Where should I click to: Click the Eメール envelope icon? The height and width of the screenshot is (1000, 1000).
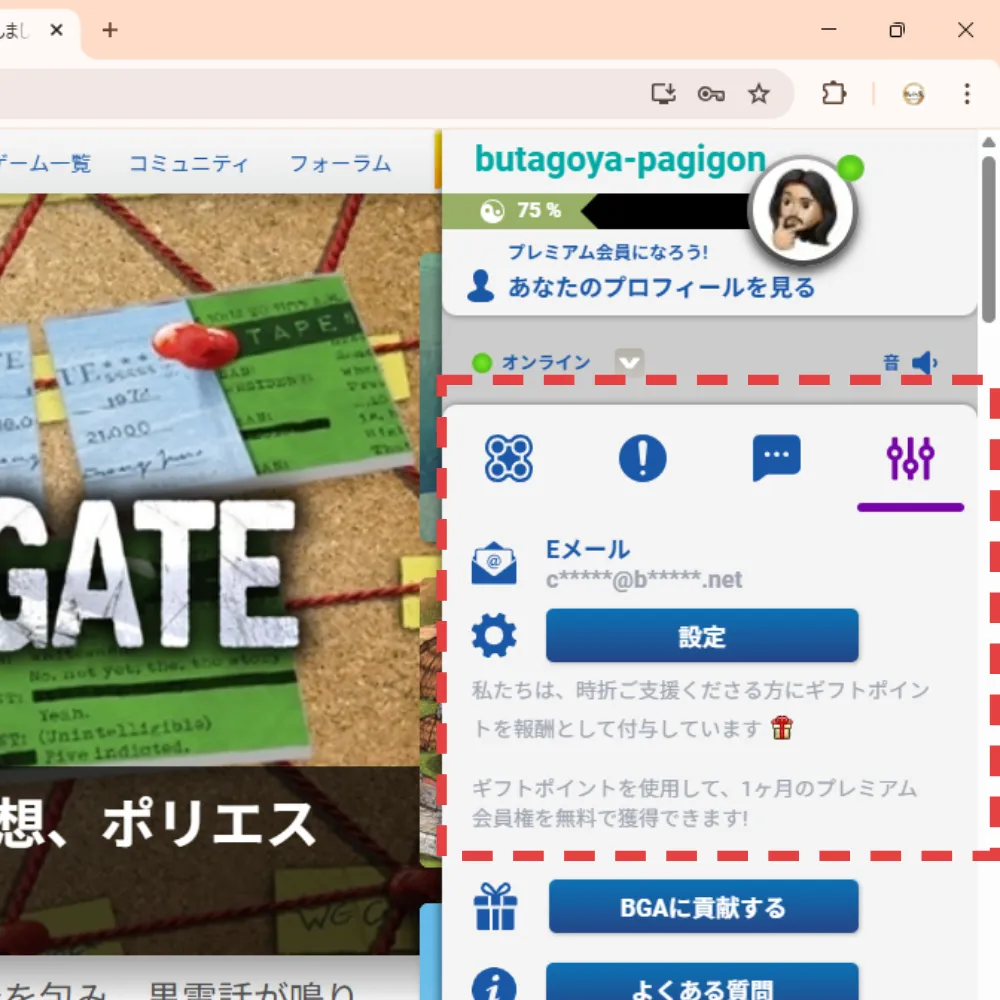click(x=493, y=563)
